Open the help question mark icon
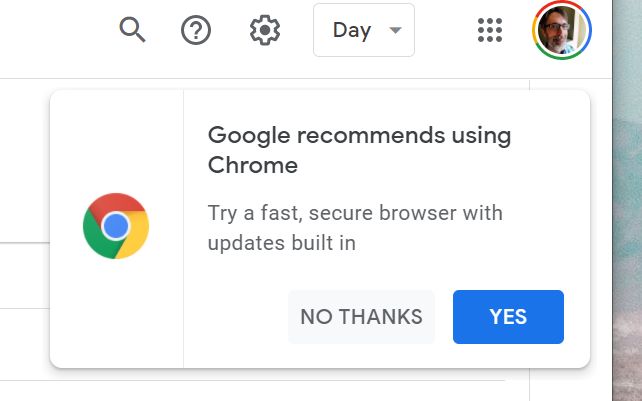This screenshot has width=642, height=401. [196, 30]
